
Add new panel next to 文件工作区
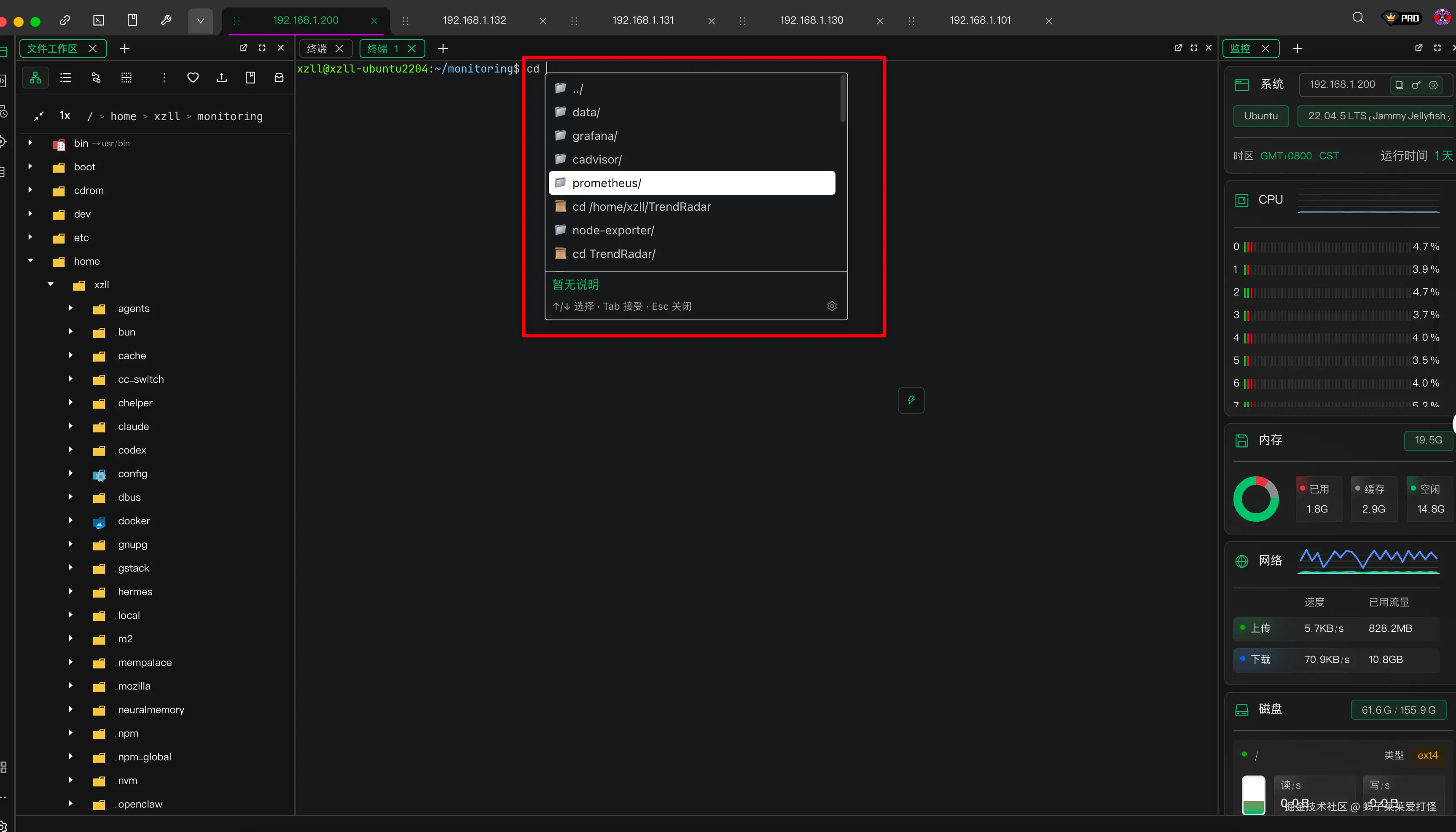click(125, 48)
